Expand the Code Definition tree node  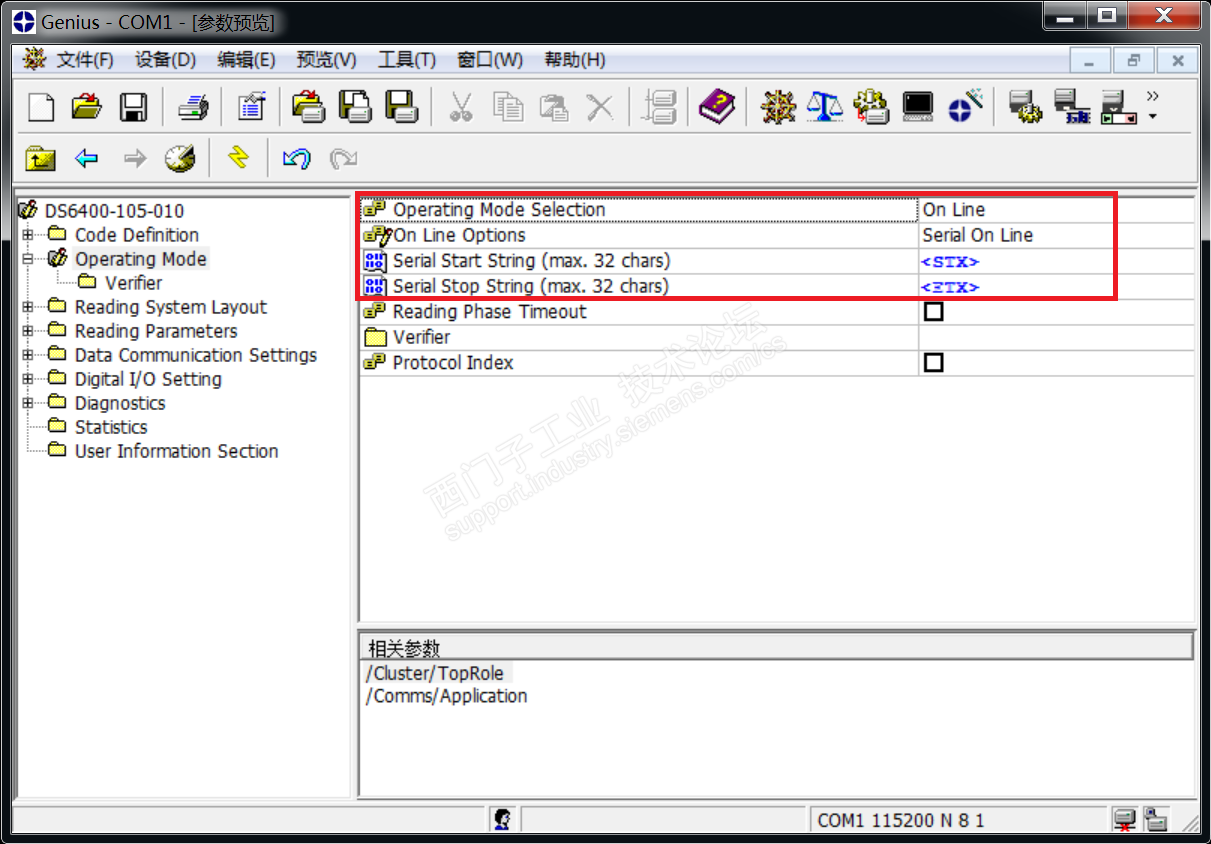[x=28, y=235]
